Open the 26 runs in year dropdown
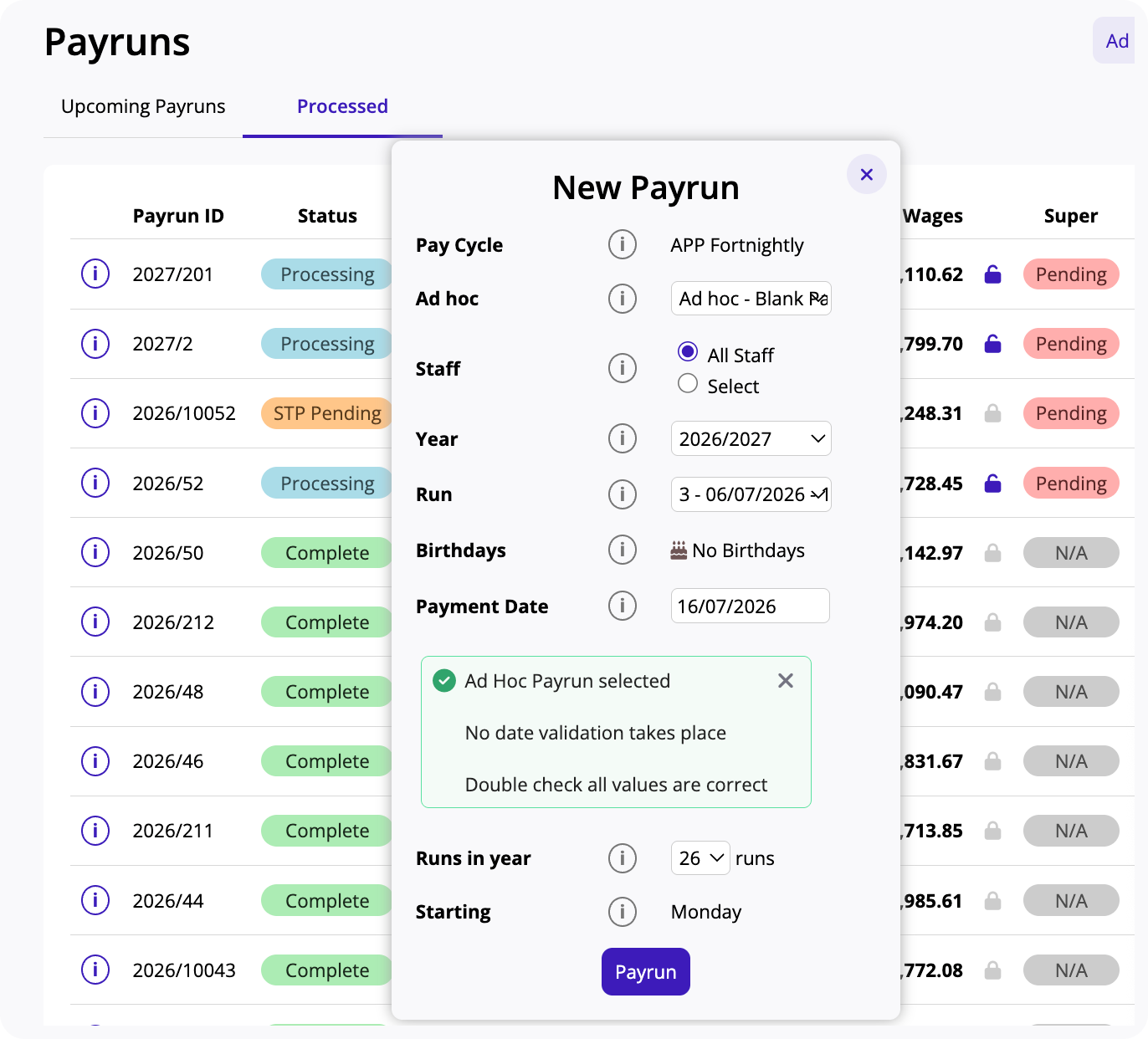1148x1039 pixels. pyautogui.click(x=700, y=858)
